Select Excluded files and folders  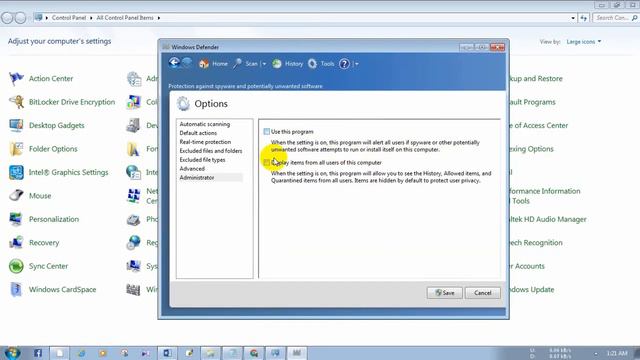click(x=211, y=151)
